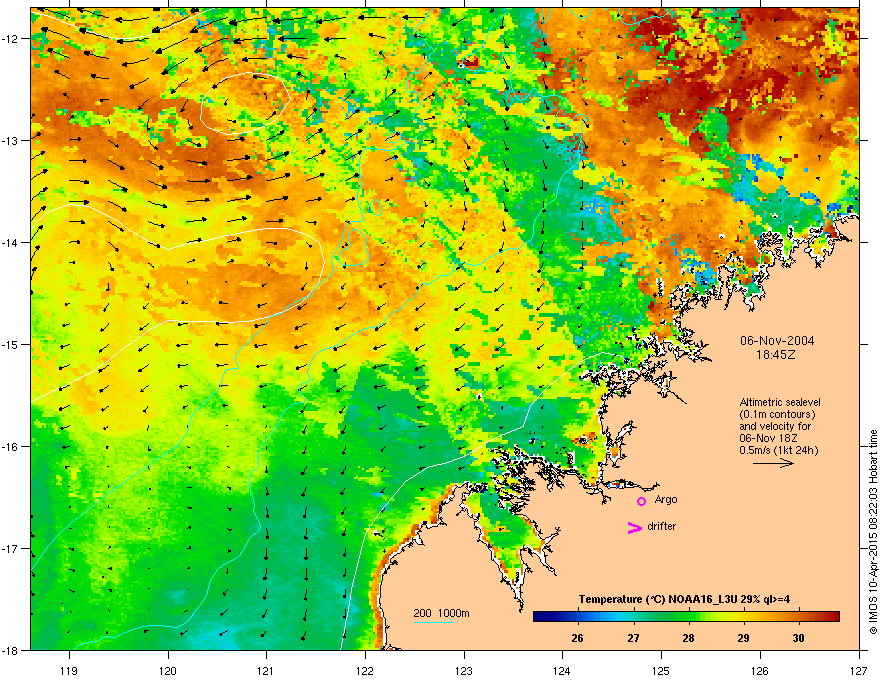Click the cyan 200 1000m depth contour line sample
This screenshot has height=680, width=880.
tap(434, 622)
